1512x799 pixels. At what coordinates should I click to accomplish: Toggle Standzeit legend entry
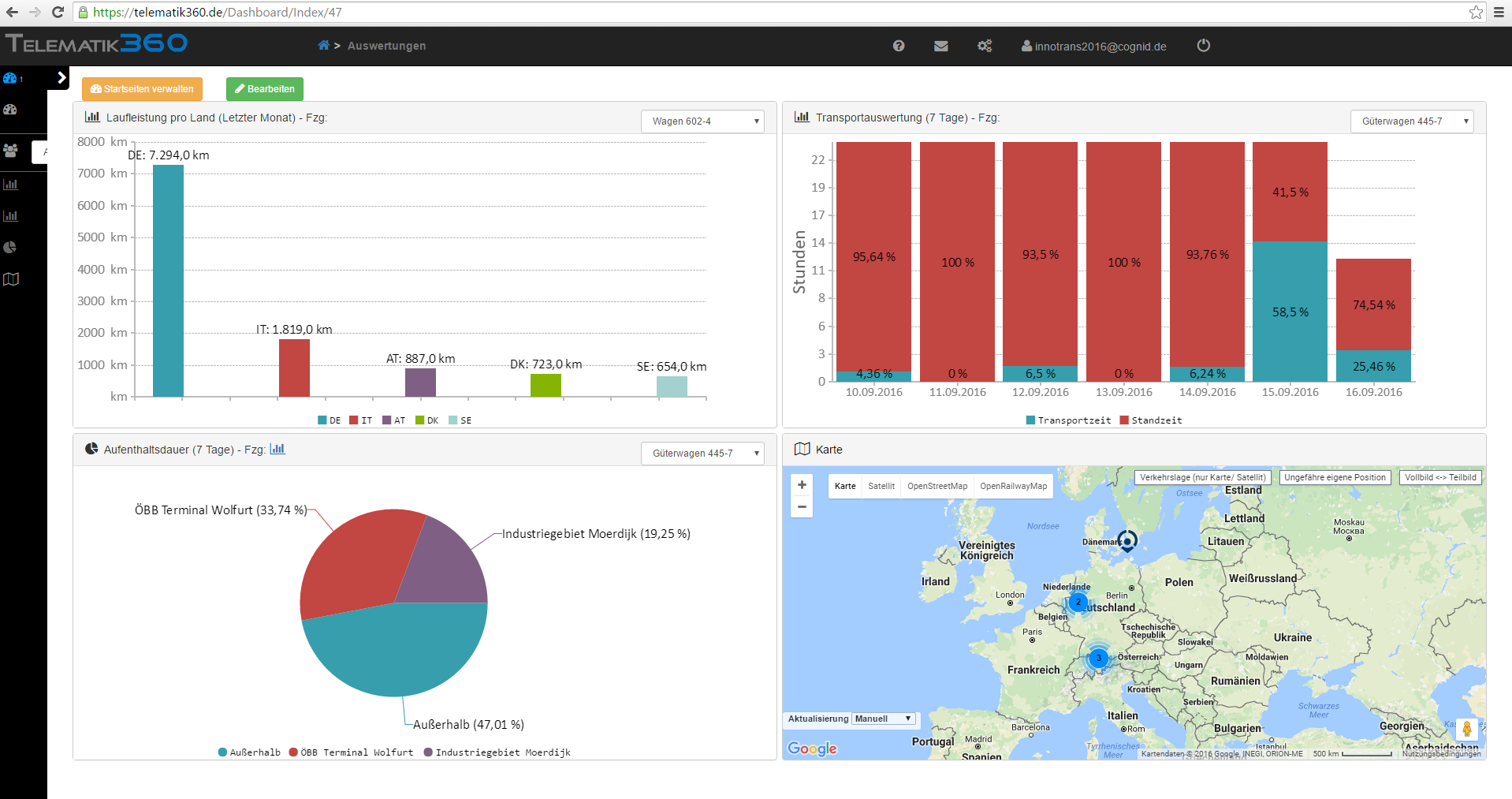coord(1151,420)
